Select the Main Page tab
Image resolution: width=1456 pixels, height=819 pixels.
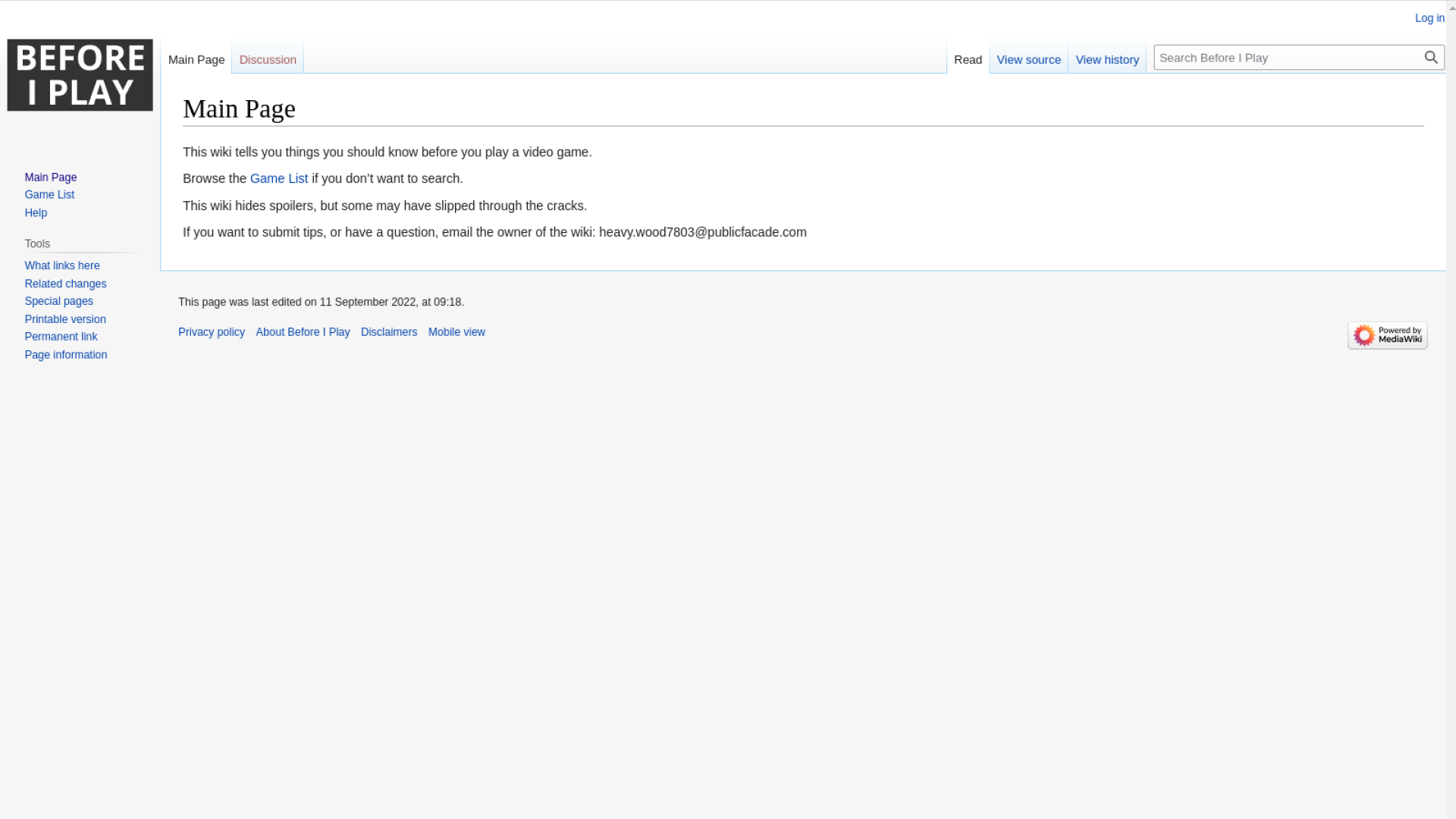pyautogui.click(x=196, y=59)
